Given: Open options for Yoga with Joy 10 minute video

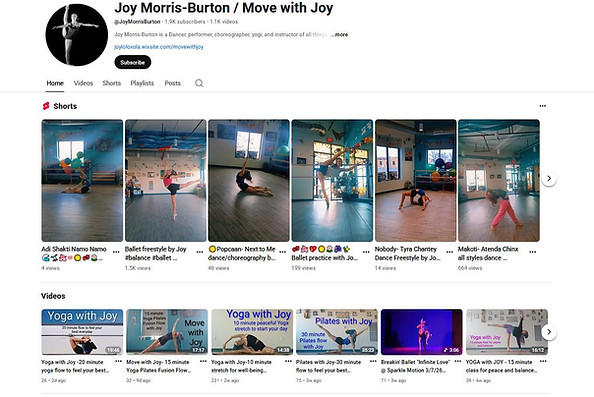Looking at the screenshot, I should [x=288, y=361].
